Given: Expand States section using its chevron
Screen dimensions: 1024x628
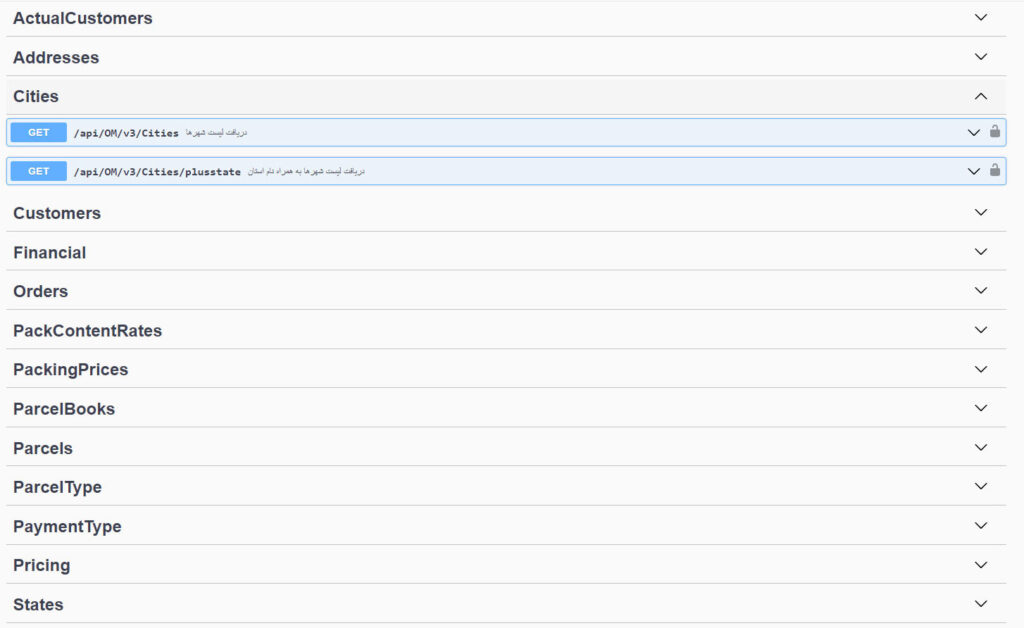Looking at the screenshot, I should tap(980, 604).
